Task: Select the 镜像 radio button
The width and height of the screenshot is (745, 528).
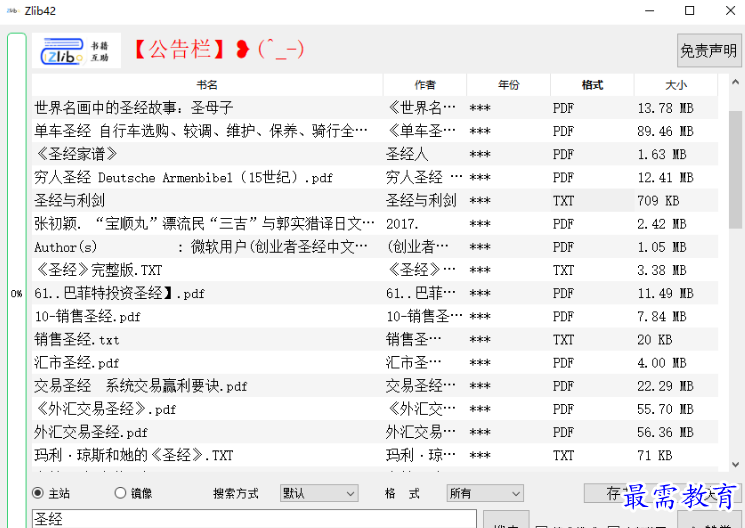Action: pos(120,493)
